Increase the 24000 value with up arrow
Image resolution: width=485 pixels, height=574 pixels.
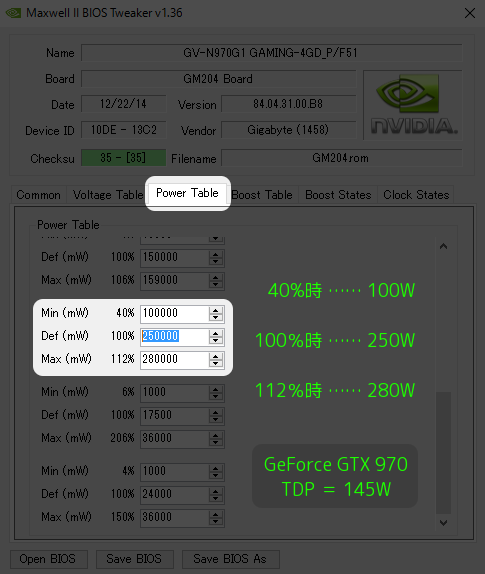(x=216, y=491)
